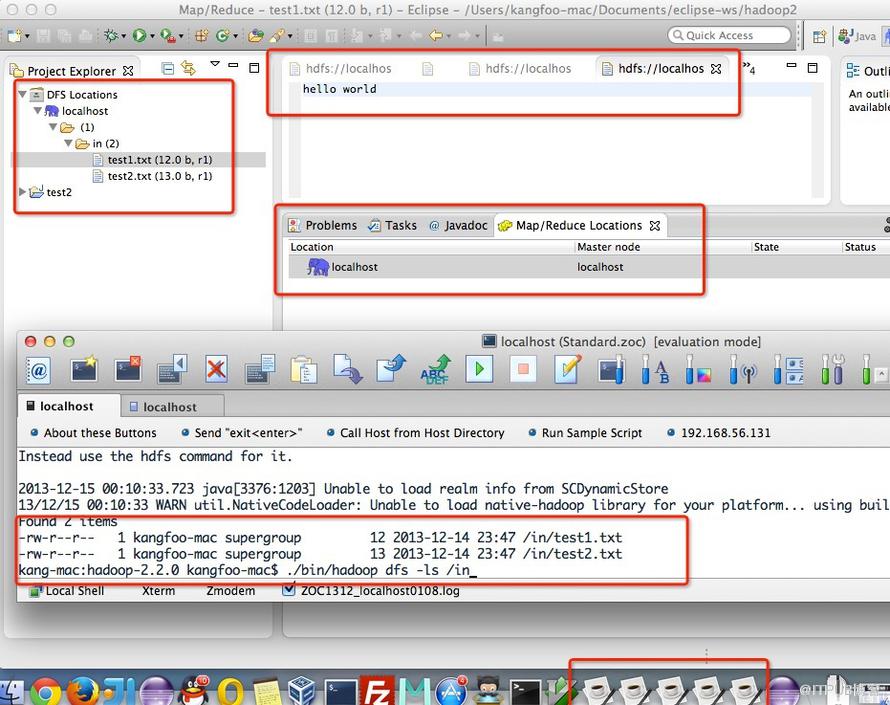Click the Run Sample Script button

coord(586,433)
